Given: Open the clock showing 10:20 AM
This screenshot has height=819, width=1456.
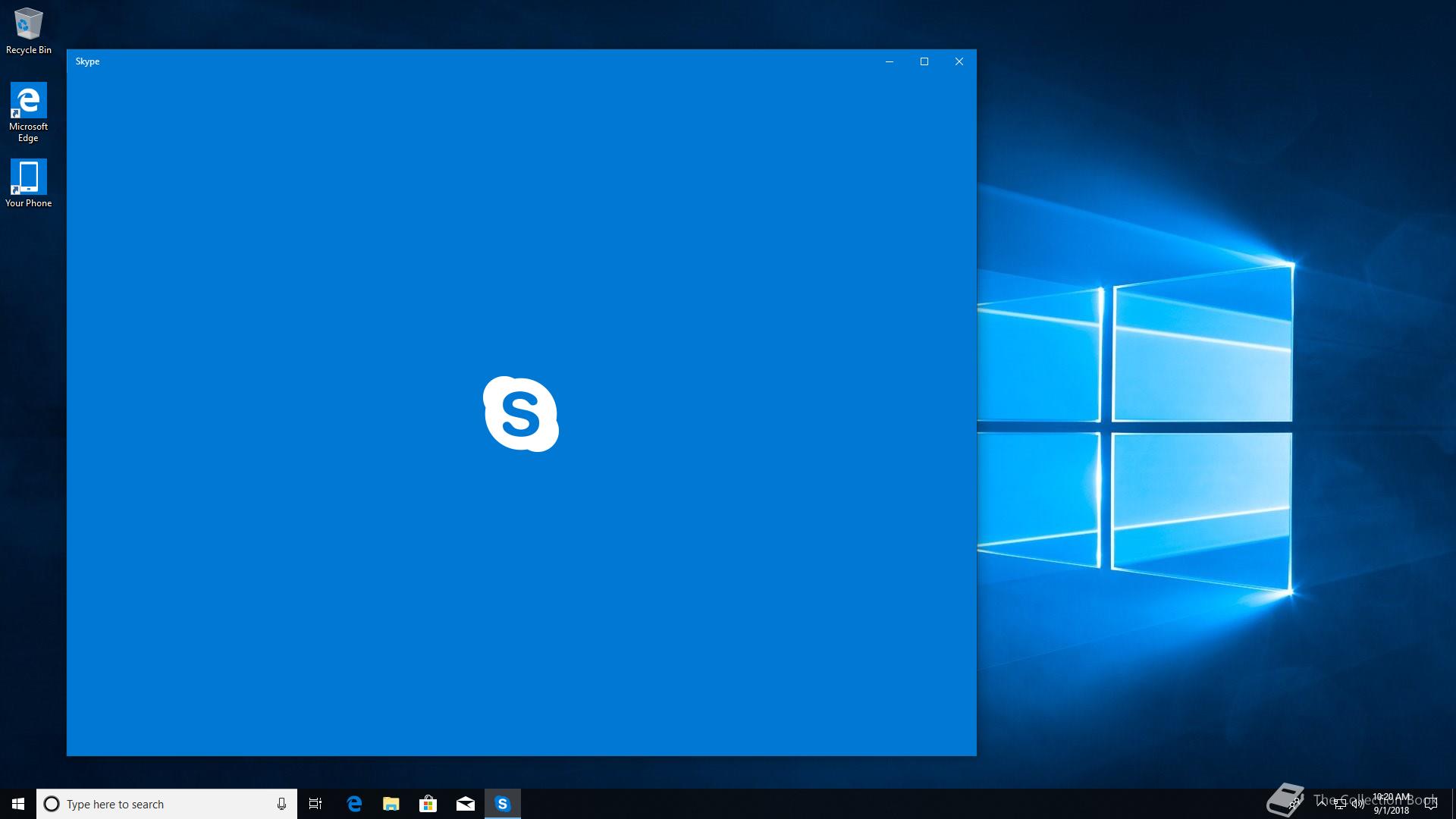Looking at the screenshot, I should click(1392, 804).
